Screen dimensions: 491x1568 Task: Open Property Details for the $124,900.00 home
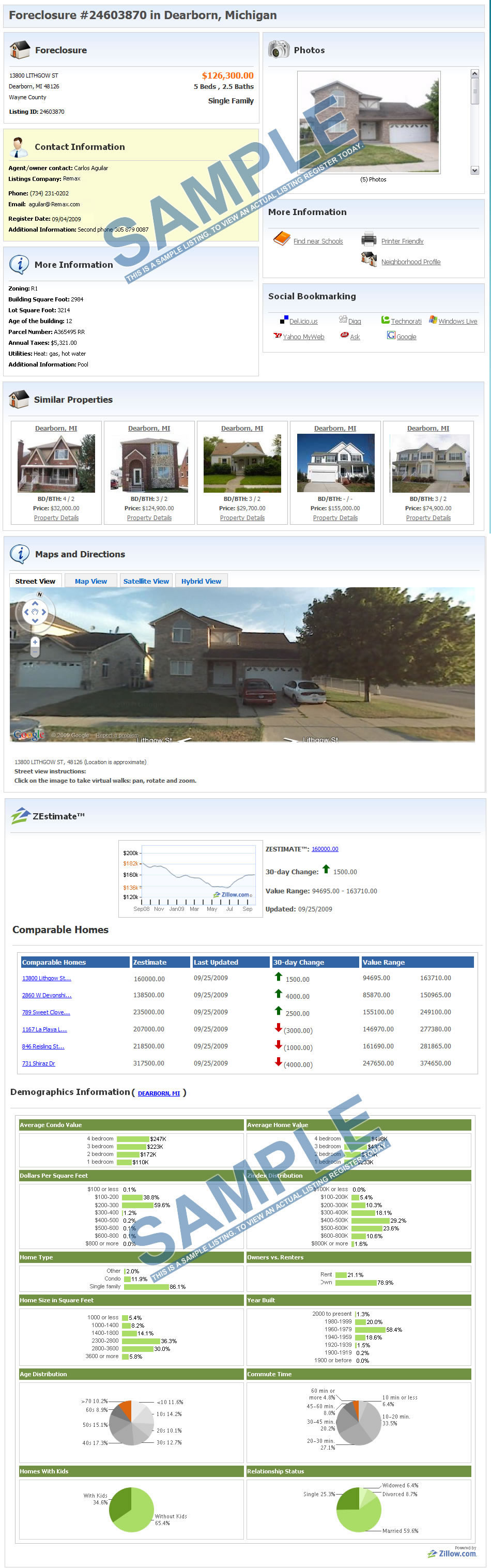pyautogui.click(x=149, y=518)
